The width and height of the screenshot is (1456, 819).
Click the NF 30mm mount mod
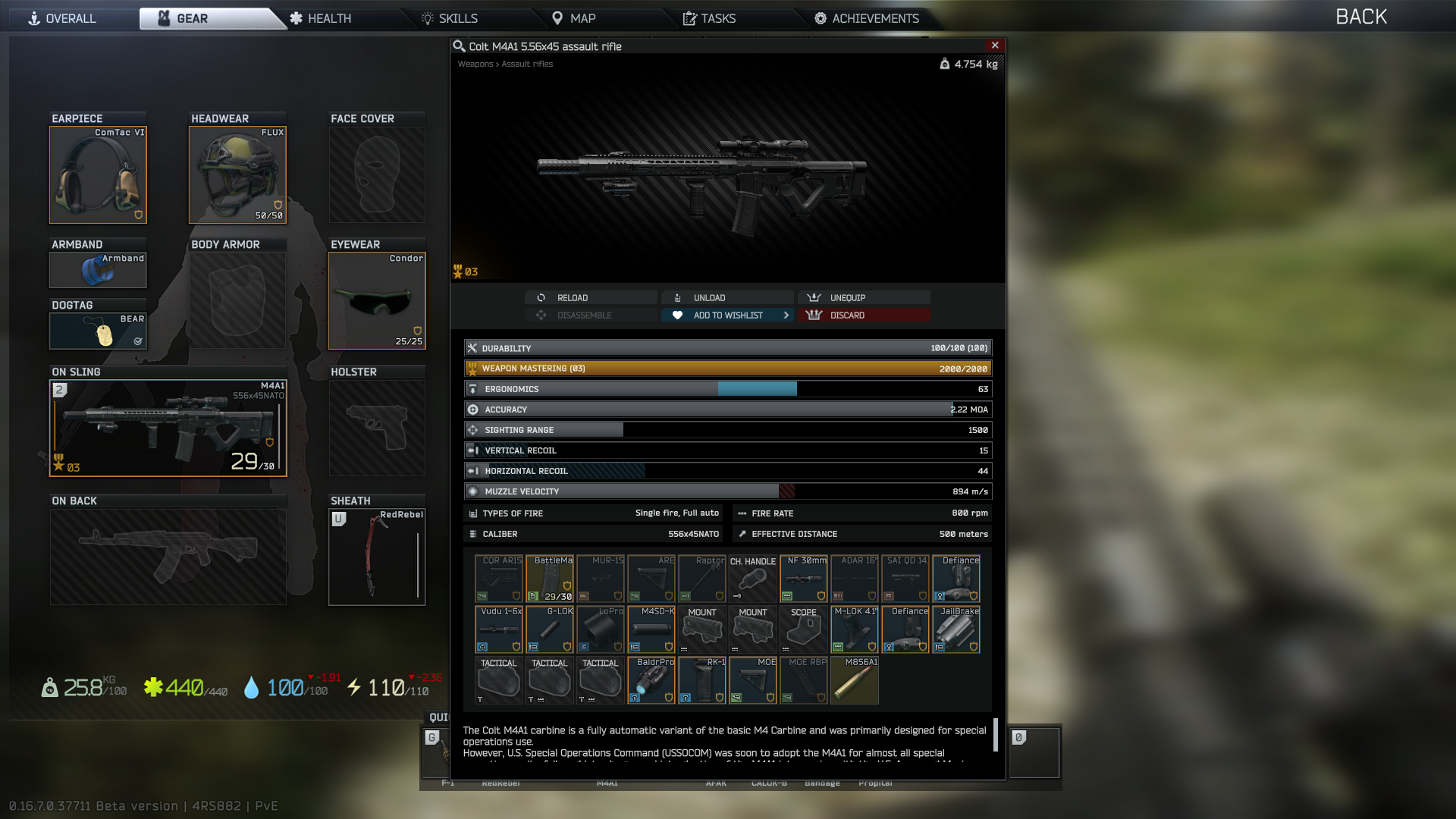(804, 579)
